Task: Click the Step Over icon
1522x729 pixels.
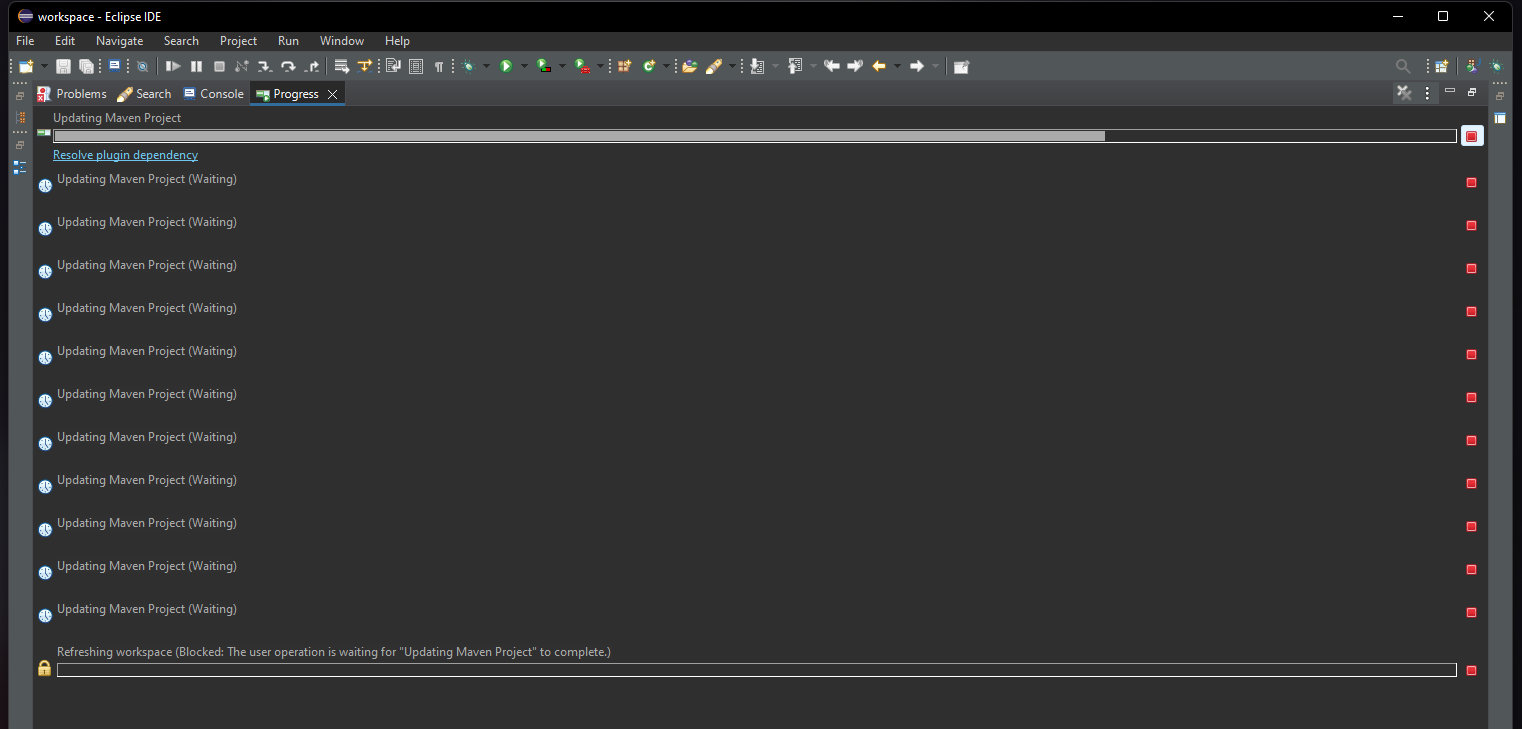Action: pyautogui.click(x=288, y=66)
